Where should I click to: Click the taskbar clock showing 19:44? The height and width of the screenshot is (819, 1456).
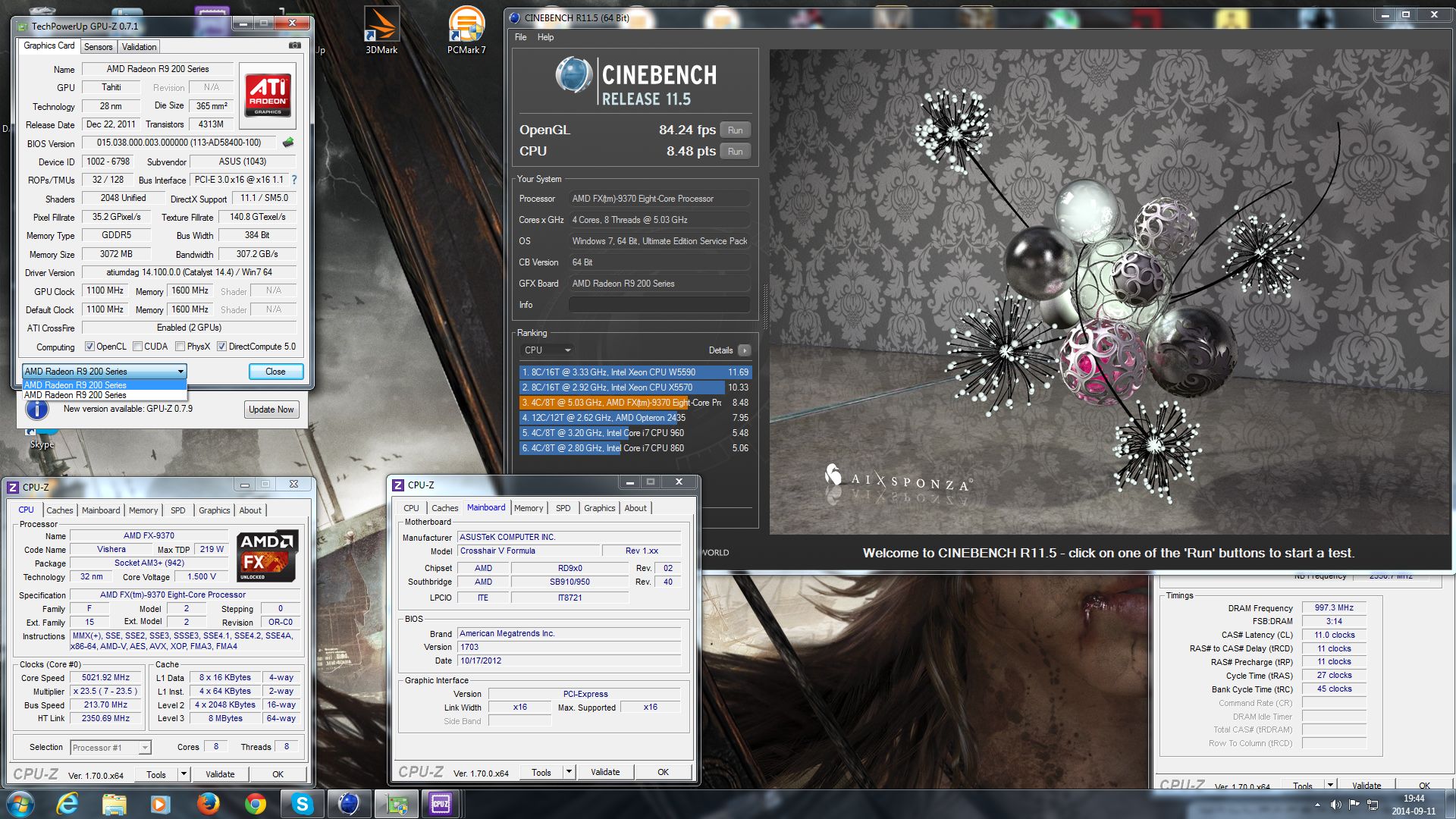click(x=1414, y=805)
